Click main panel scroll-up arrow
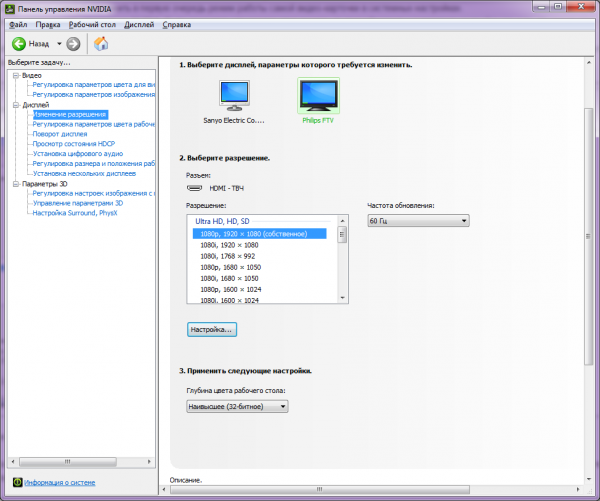The width and height of the screenshot is (600, 501). pos(589,62)
